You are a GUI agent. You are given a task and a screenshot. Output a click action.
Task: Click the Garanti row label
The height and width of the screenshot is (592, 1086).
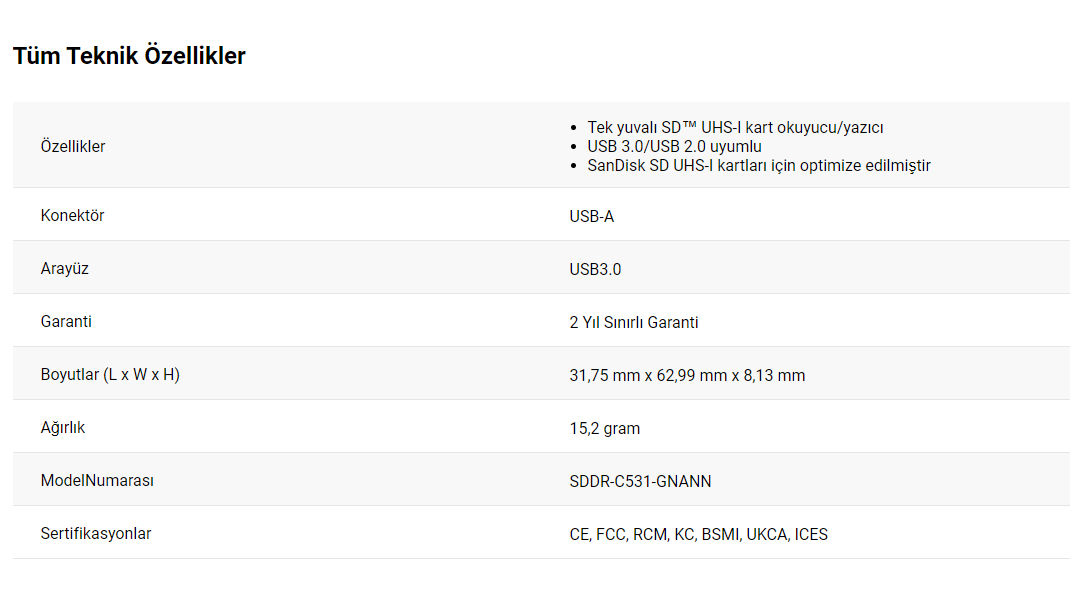(x=66, y=321)
